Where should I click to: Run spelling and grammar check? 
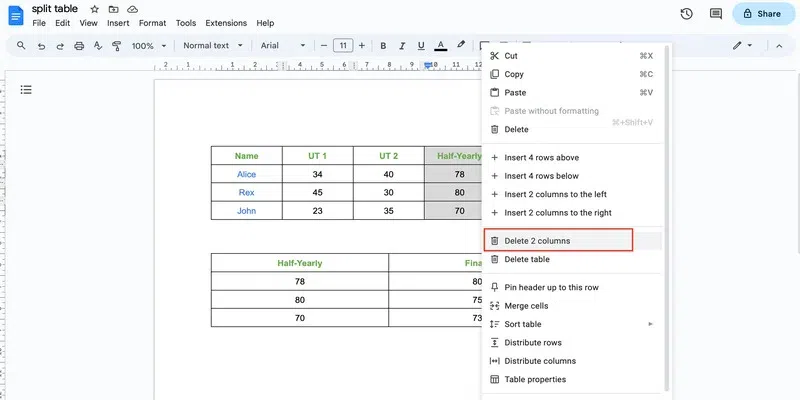click(98, 46)
